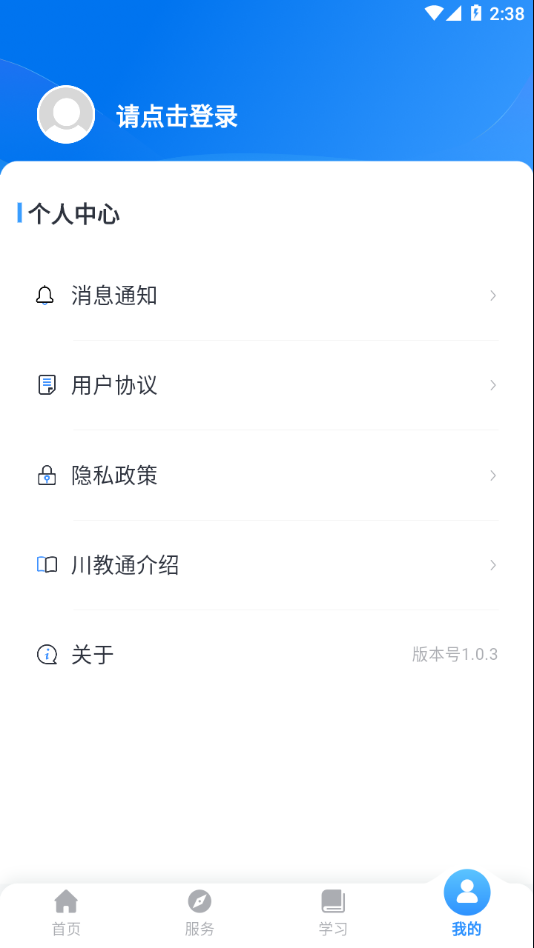Click the padlock icon beside 隐私政策

[x=47, y=475]
